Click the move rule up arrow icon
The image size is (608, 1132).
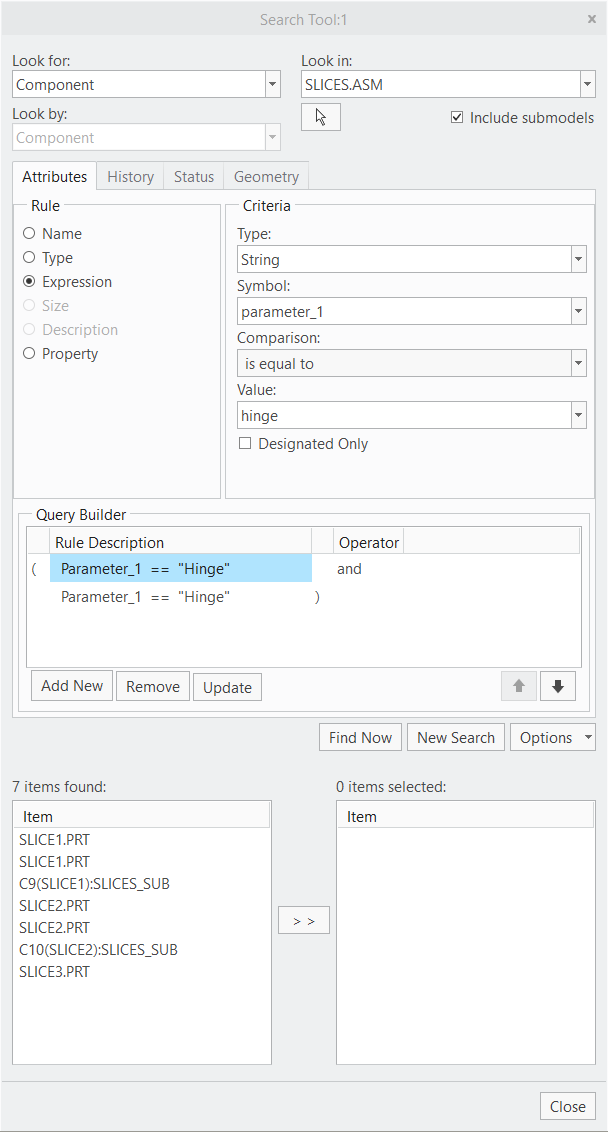click(518, 686)
